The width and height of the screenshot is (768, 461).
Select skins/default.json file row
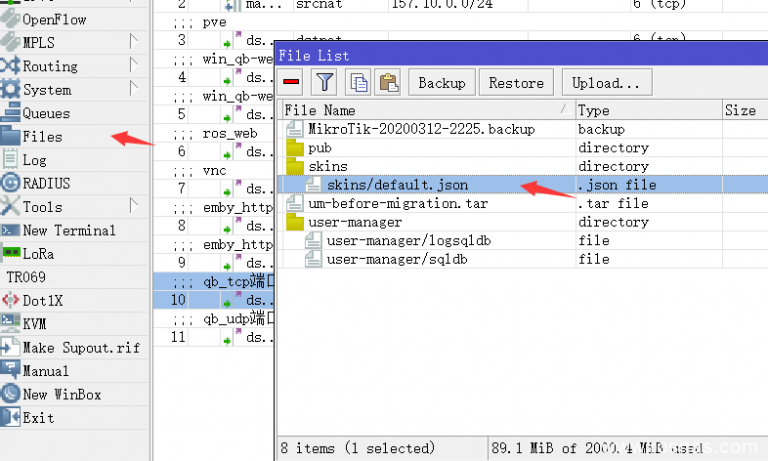click(x=395, y=184)
